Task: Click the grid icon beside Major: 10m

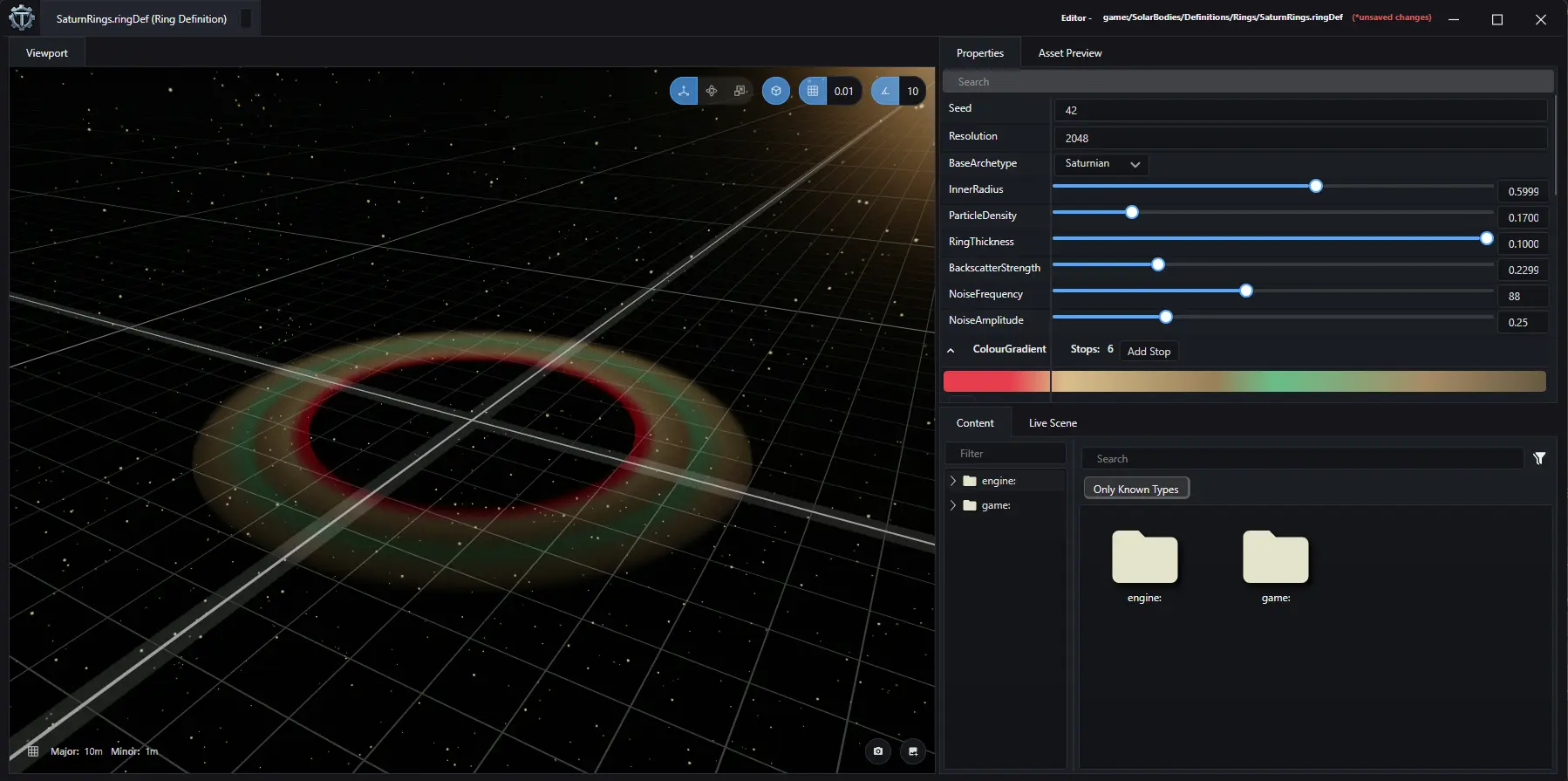Action: tap(33, 751)
